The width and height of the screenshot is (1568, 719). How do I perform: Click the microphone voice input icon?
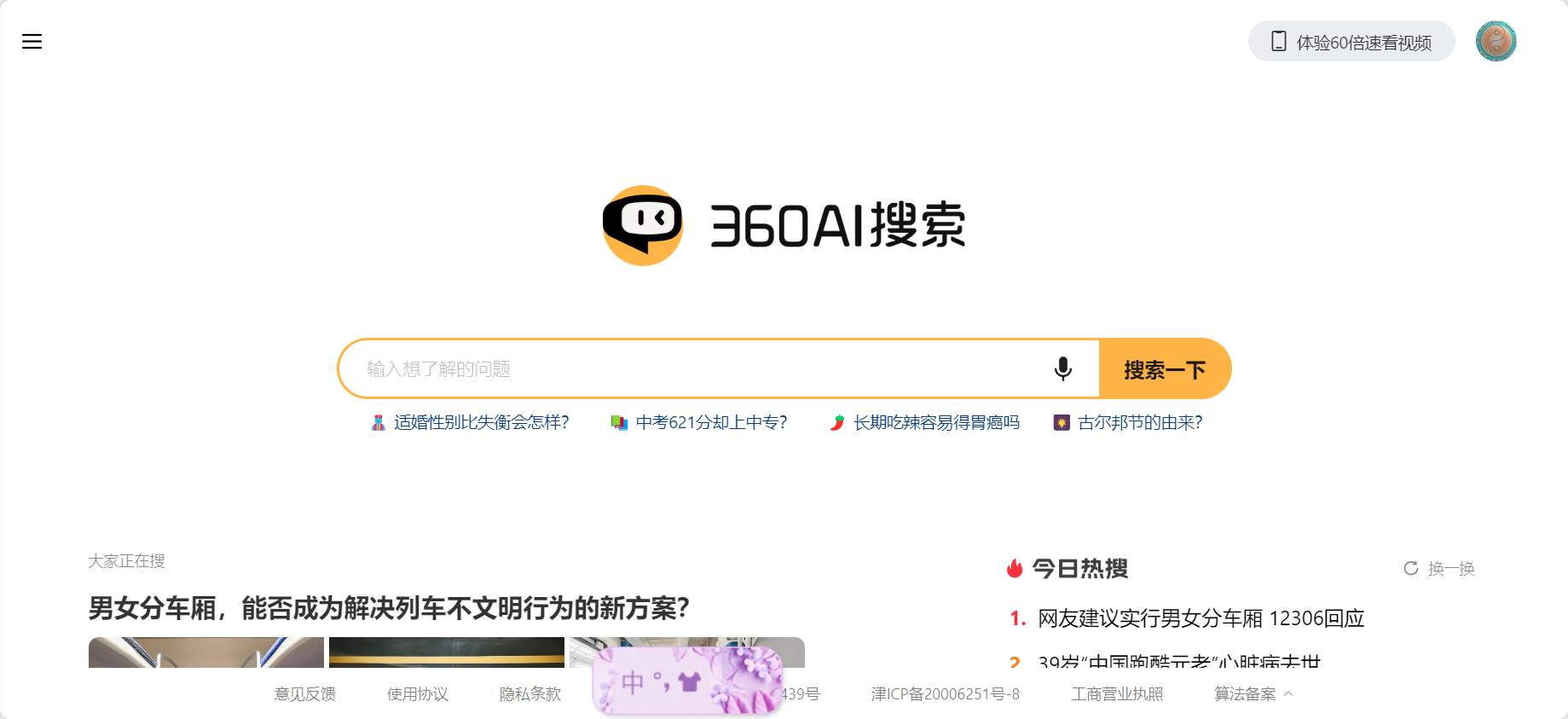[x=1062, y=368]
